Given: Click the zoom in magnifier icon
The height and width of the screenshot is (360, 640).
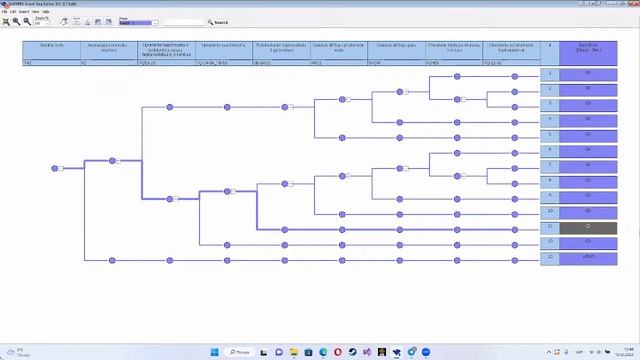Looking at the screenshot, I should click(16, 22).
